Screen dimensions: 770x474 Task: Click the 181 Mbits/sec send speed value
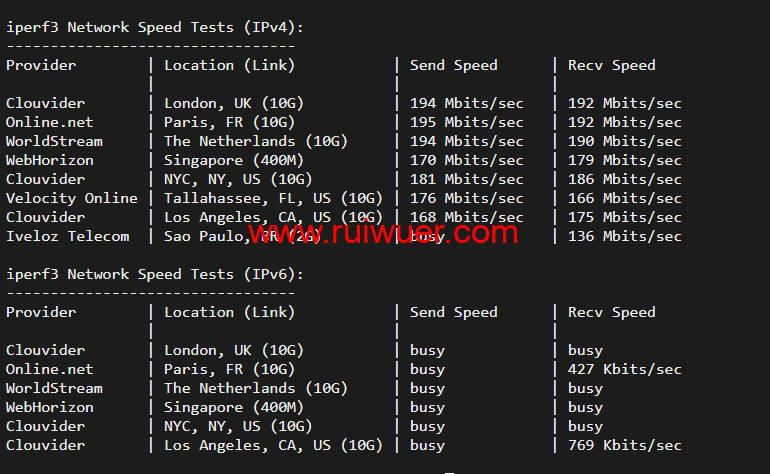467,179
